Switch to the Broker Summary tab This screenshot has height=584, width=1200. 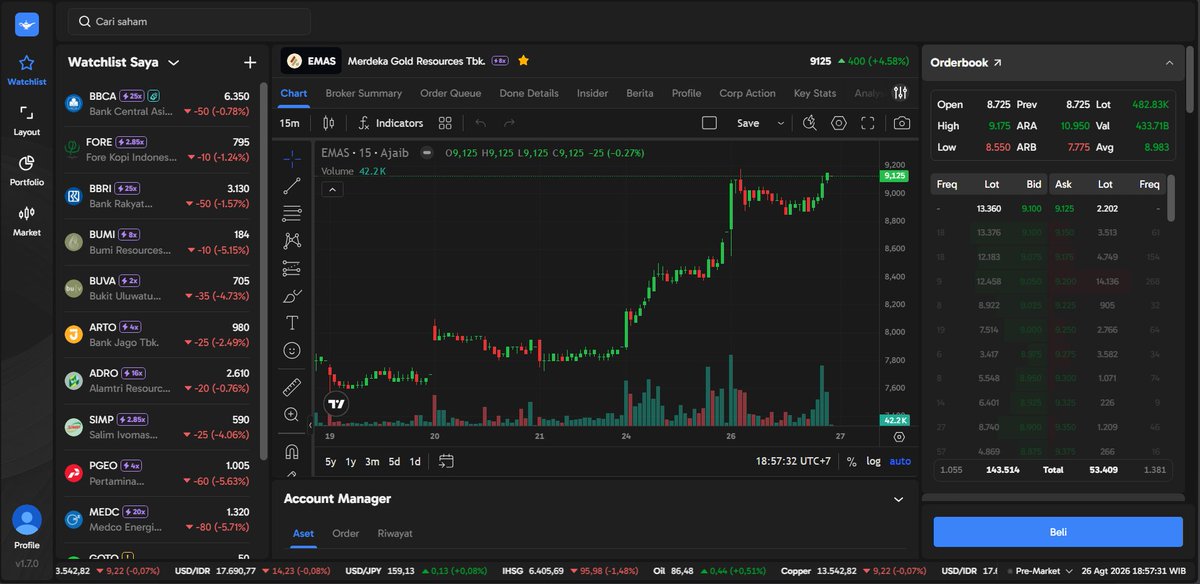click(x=364, y=93)
